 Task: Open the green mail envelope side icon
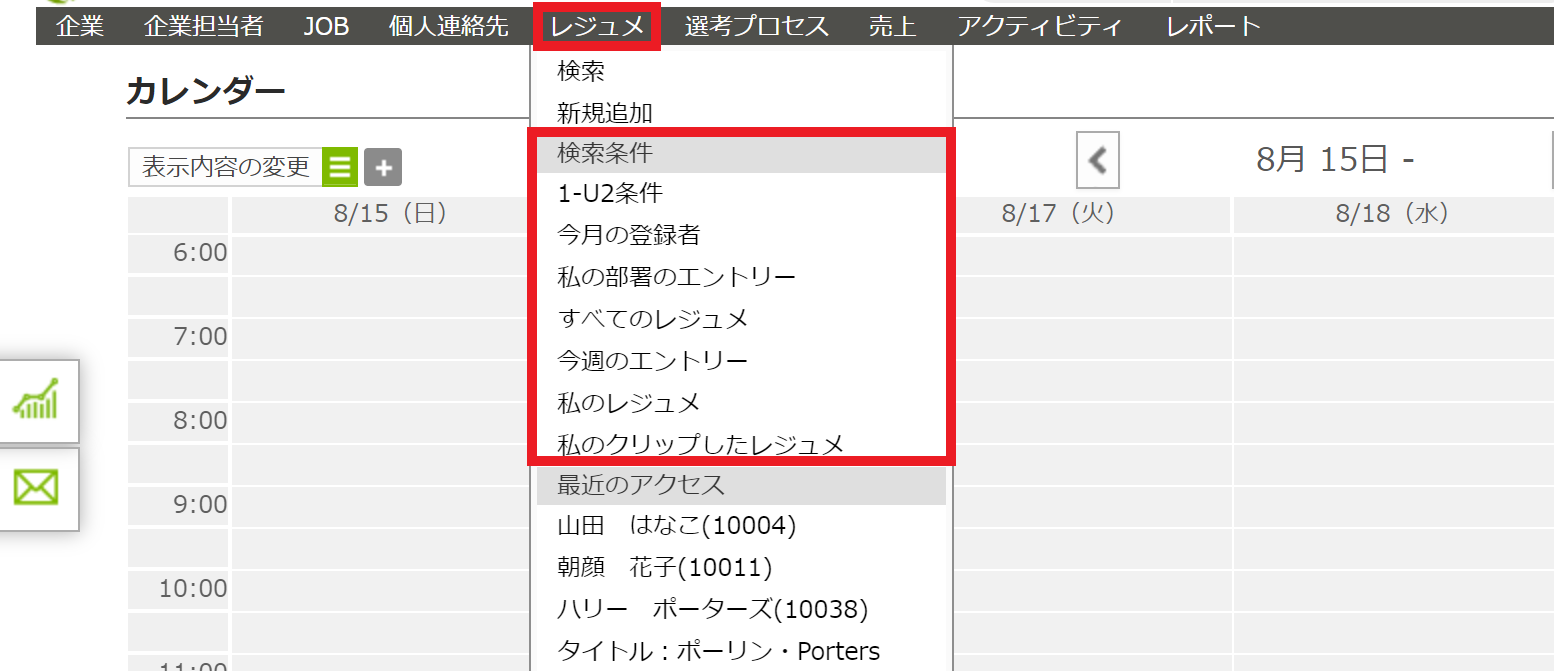(35, 488)
